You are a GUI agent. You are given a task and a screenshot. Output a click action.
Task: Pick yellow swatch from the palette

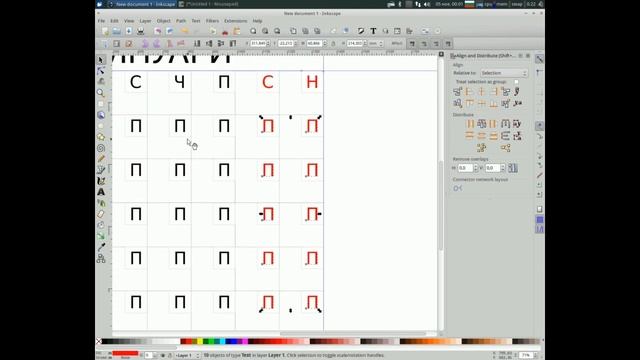click(200, 341)
